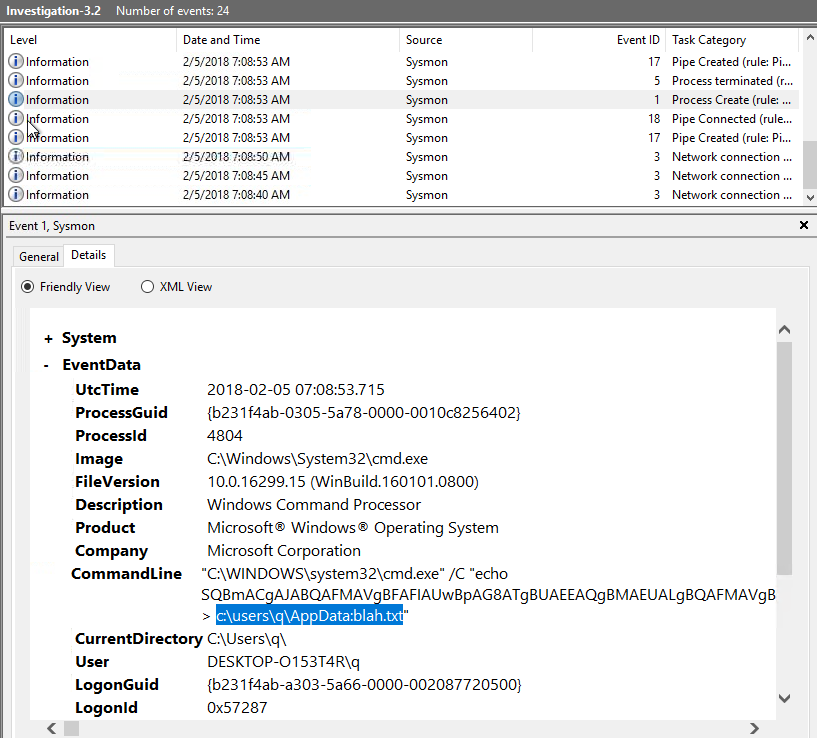This screenshot has height=738, width=817.
Task: Click info icon of 7:08:50 AM event row
Action: coord(16,156)
